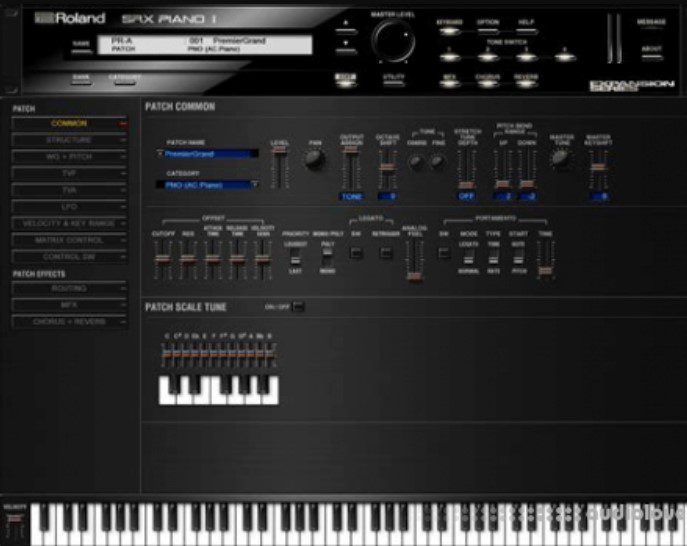
Task: Click the Portamento Type switch
Action: [493, 258]
